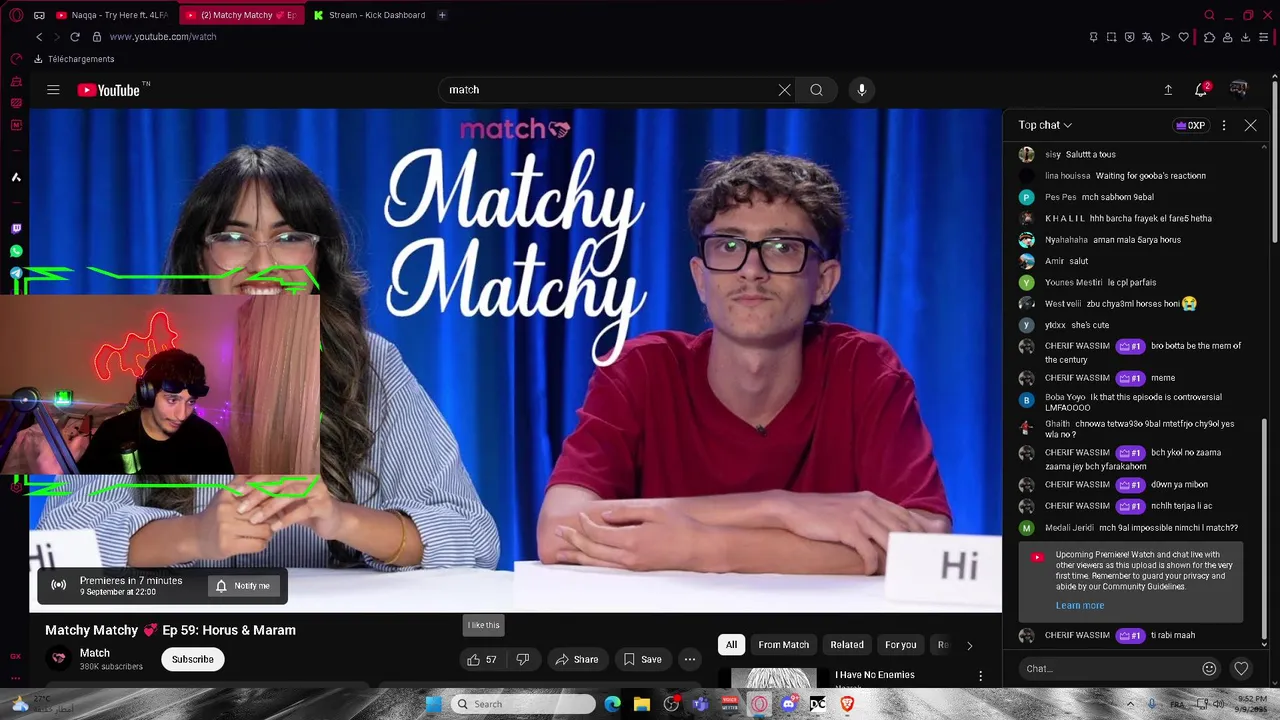Open the emoji picker in chat
The width and height of the screenshot is (1280, 720).
point(1209,668)
